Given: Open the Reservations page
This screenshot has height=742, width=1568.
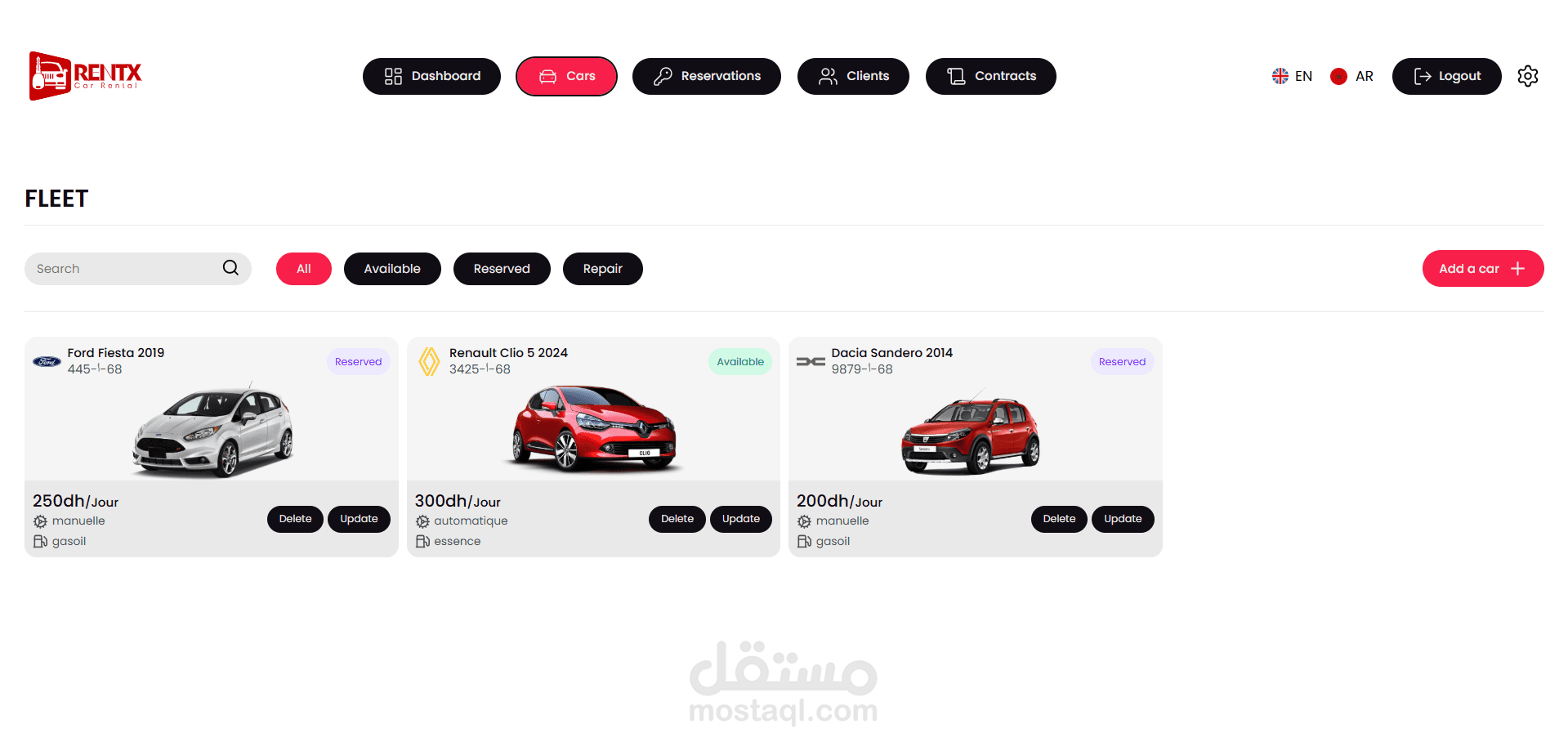Looking at the screenshot, I should (x=707, y=76).
